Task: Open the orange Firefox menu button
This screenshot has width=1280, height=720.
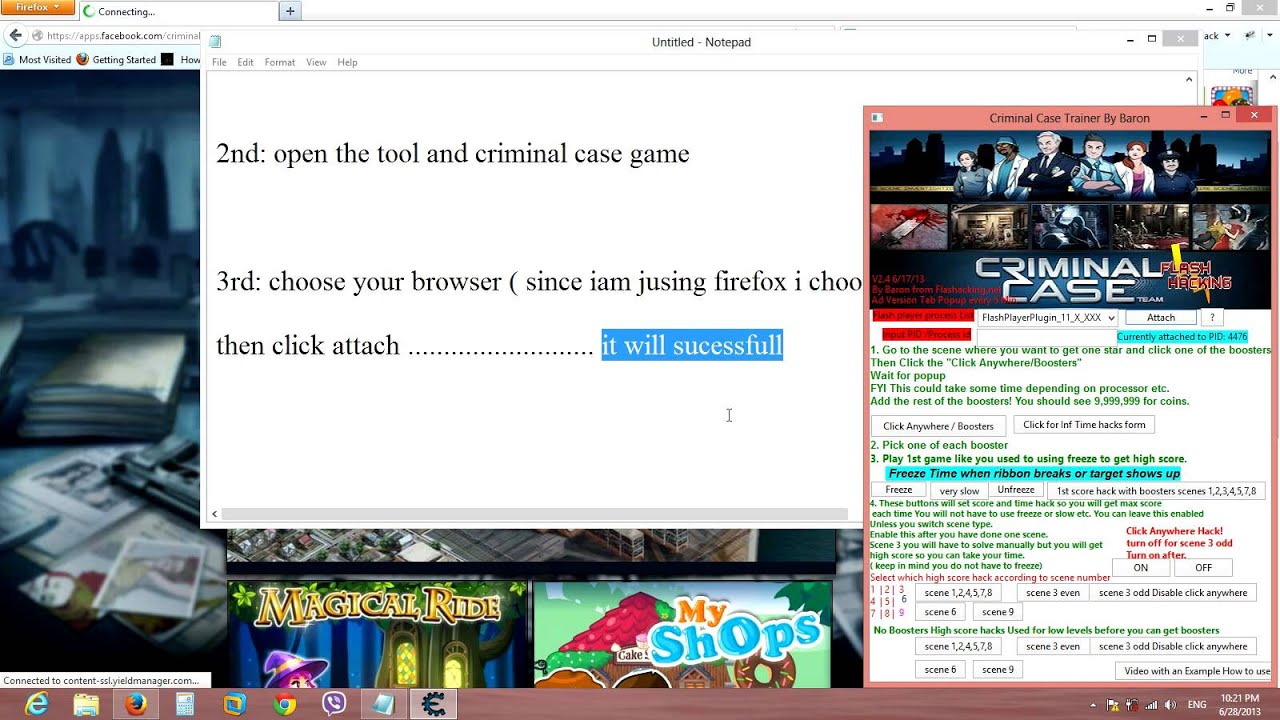Action: click(37, 7)
